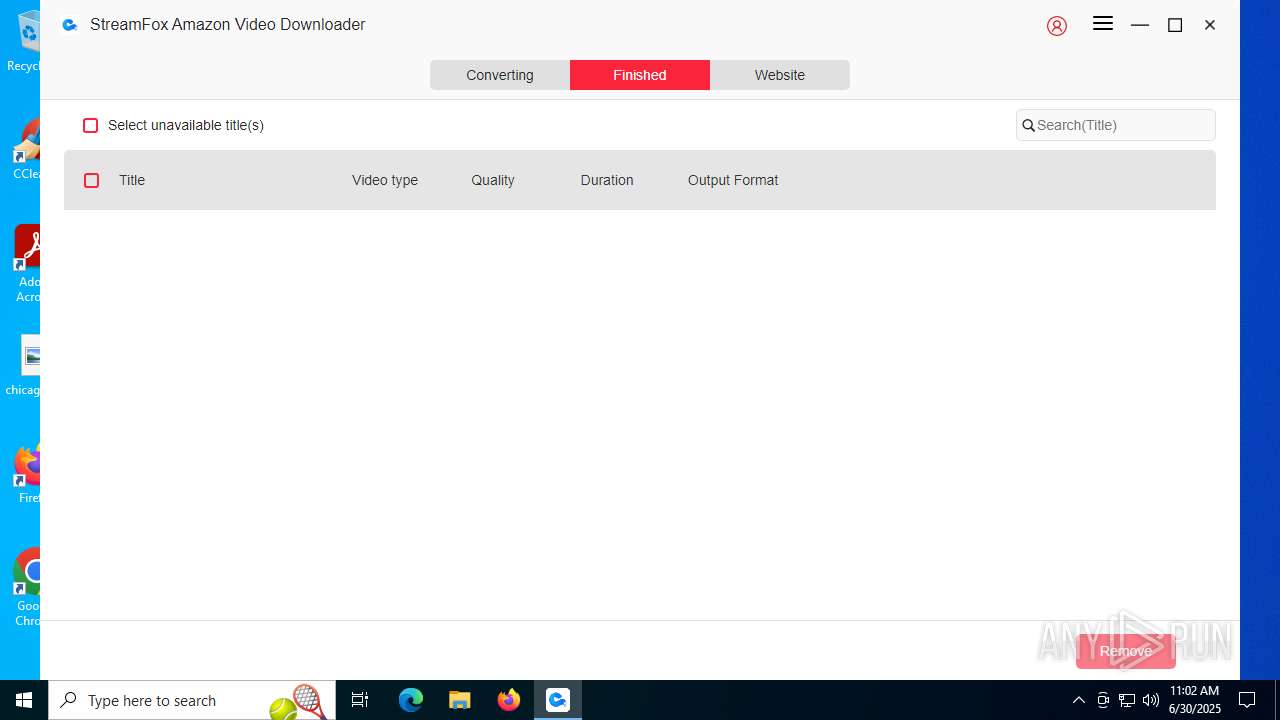
Task: Tick Select unavailable title(s) checkbox
Action: [x=91, y=125]
